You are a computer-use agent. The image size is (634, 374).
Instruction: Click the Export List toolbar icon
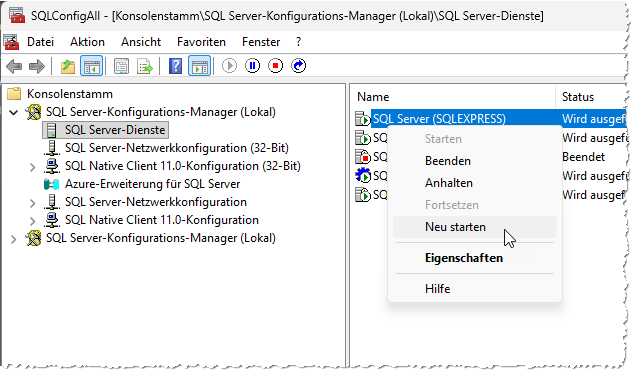(x=145, y=66)
